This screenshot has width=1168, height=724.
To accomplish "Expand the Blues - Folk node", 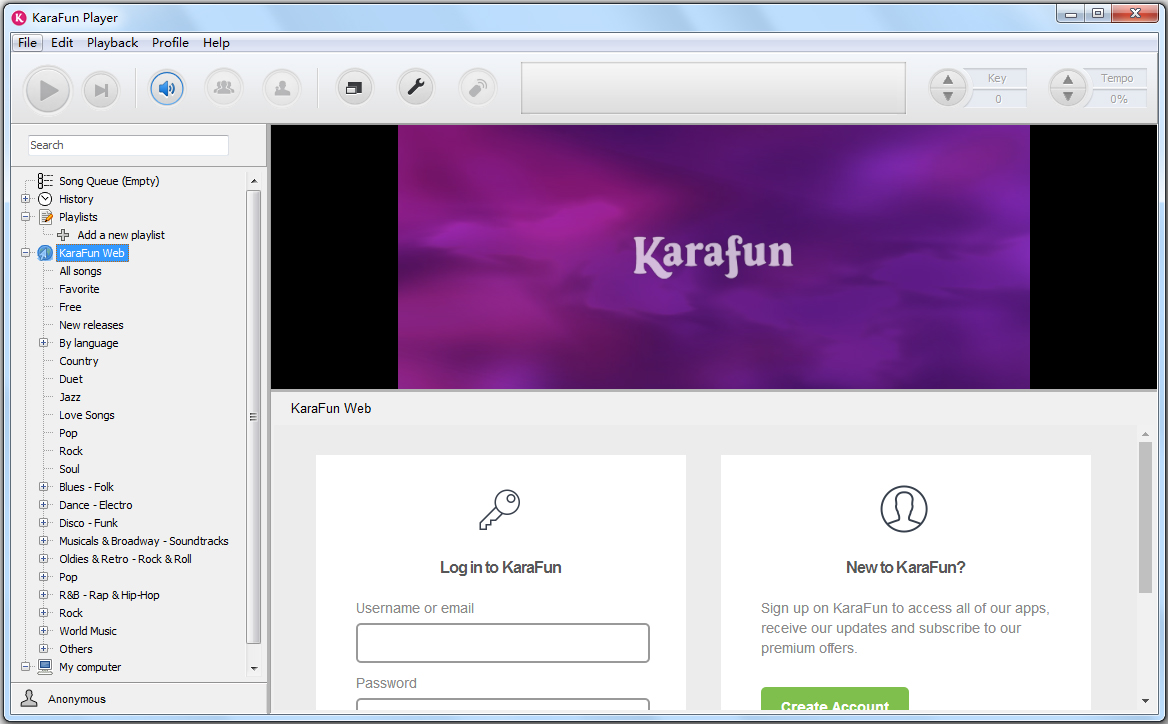I will [x=43, y=487].
